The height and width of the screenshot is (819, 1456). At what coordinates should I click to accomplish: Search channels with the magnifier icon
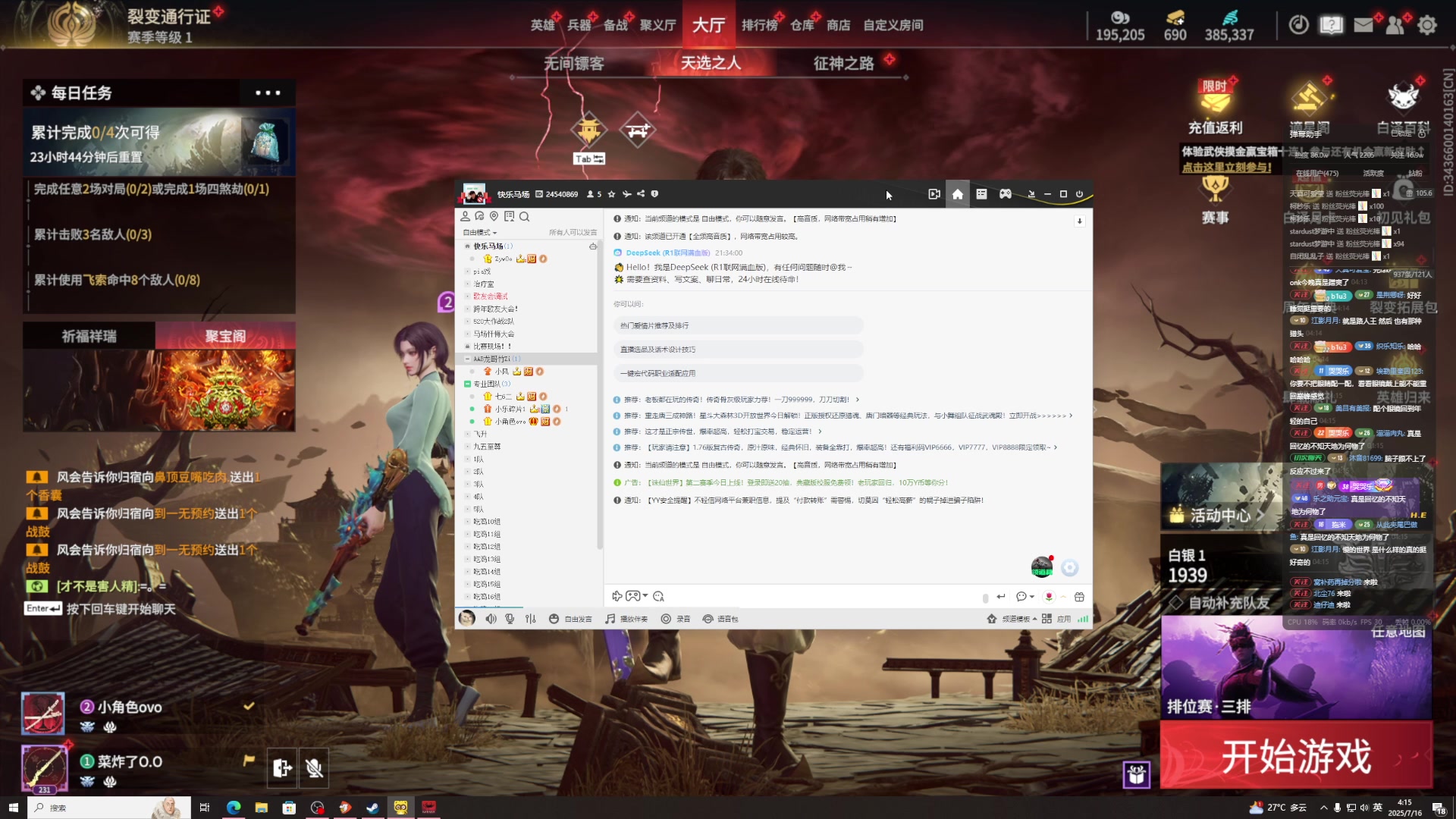[524, 216]
